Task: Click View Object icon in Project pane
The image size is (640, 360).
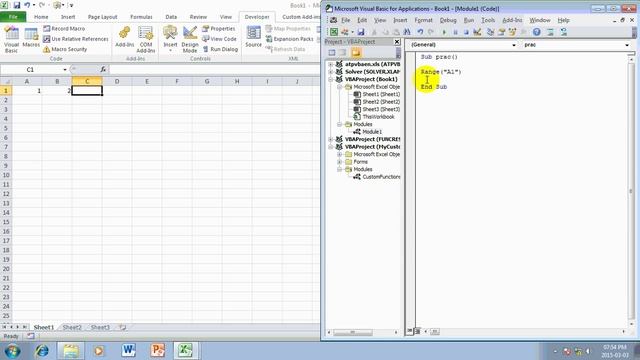Action: pyautogui.click(x=343, y=52)
